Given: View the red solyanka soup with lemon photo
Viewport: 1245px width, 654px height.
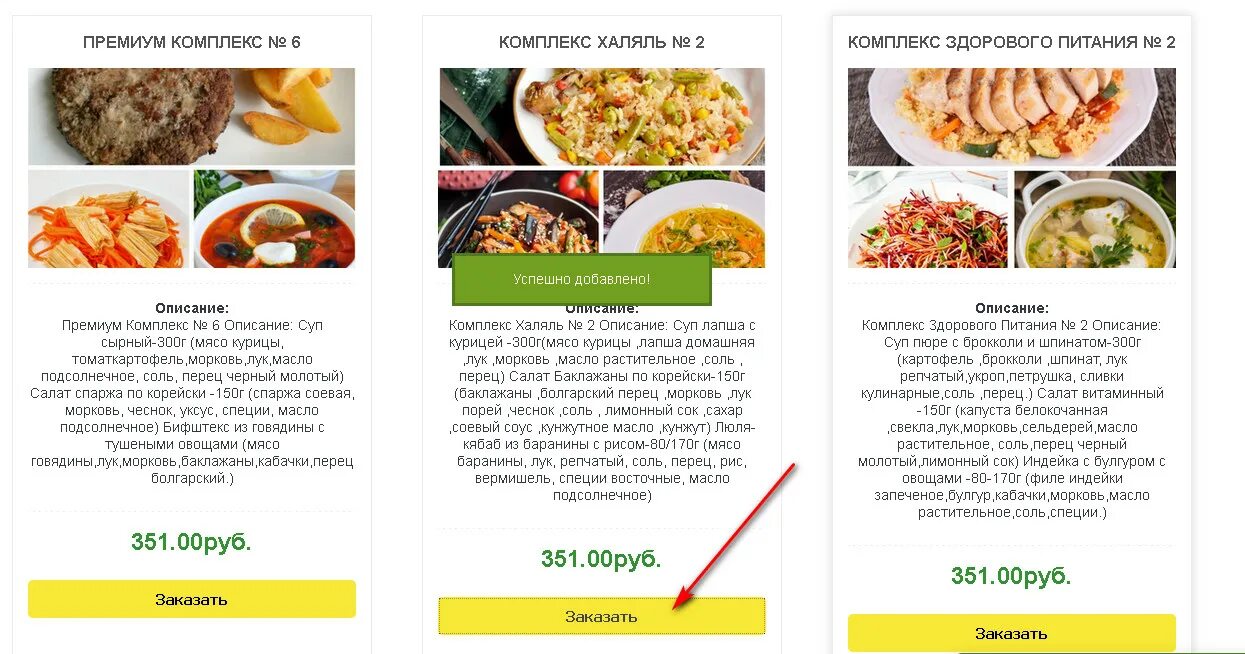Looking at the screenshot, I should pyautogui.click(x=274, y=219).
